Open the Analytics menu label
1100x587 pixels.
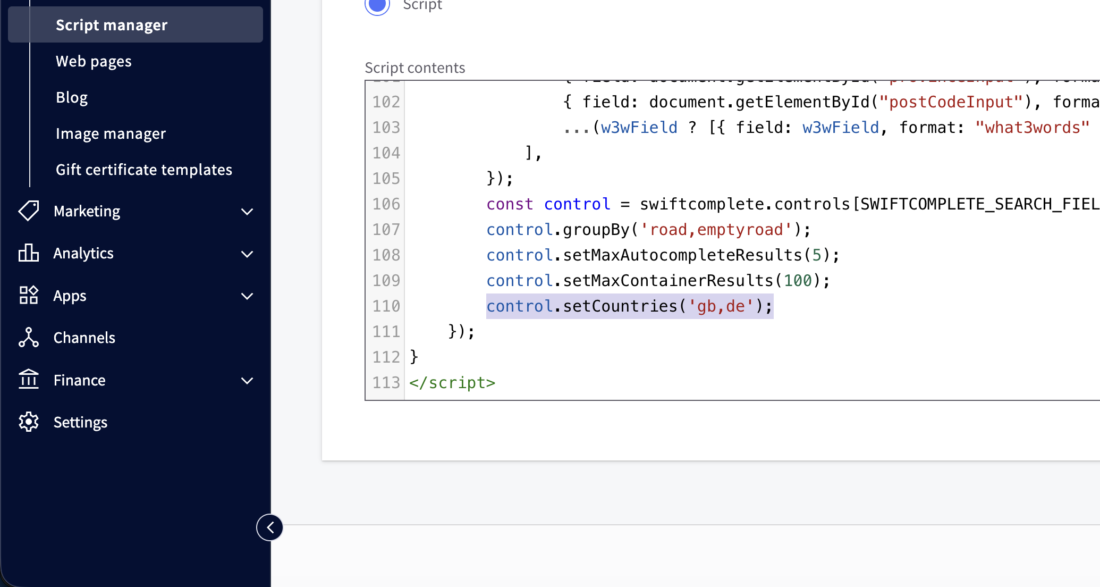click(x=83, y=253)
